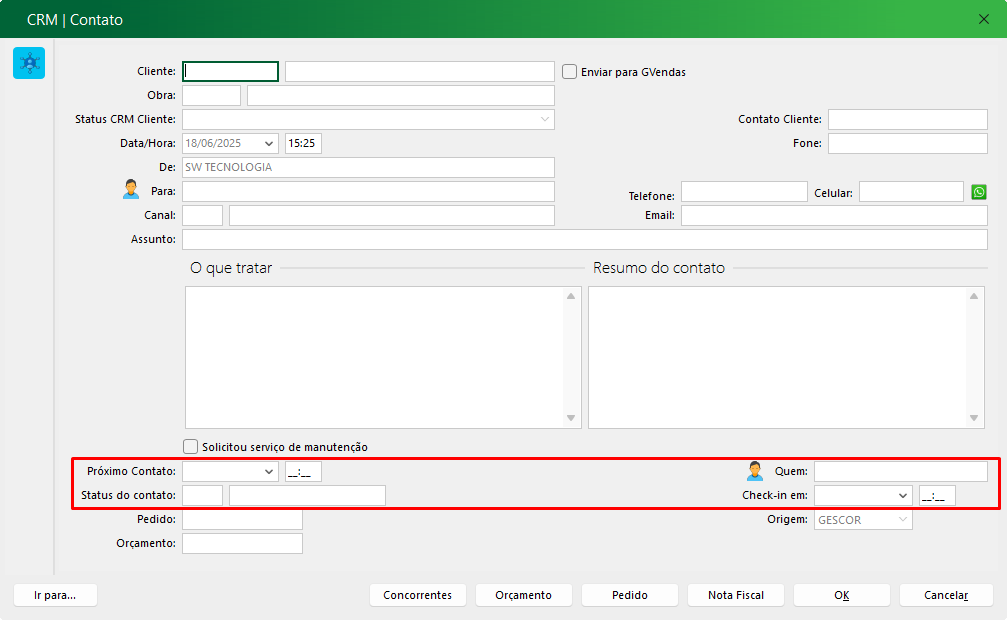
Task: Expand the Check-in em date dropdown
Action: (901, 496)
